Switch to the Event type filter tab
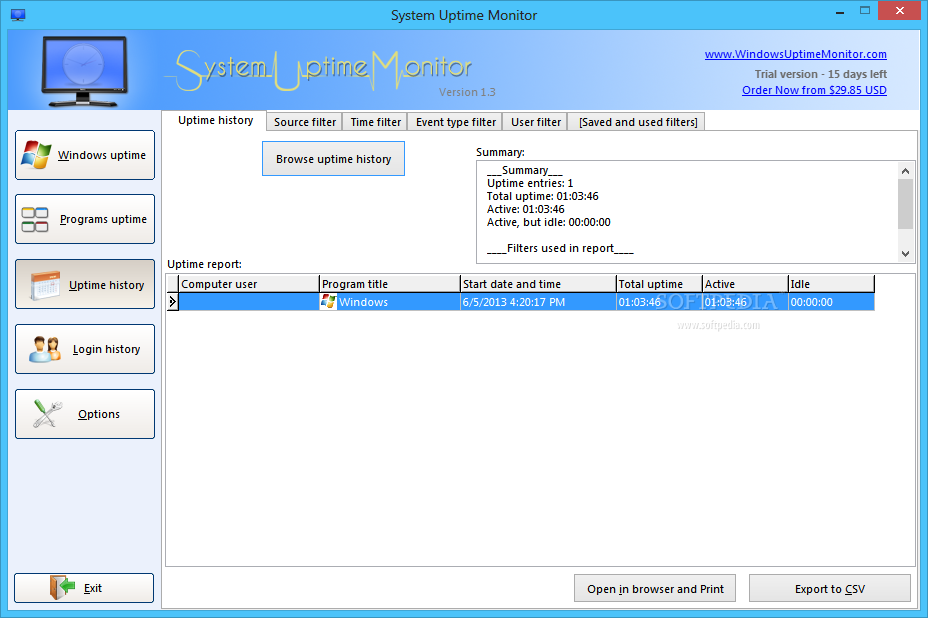This screenshot has height=618, width=928. pyautogui.click(x=456, y=122)
